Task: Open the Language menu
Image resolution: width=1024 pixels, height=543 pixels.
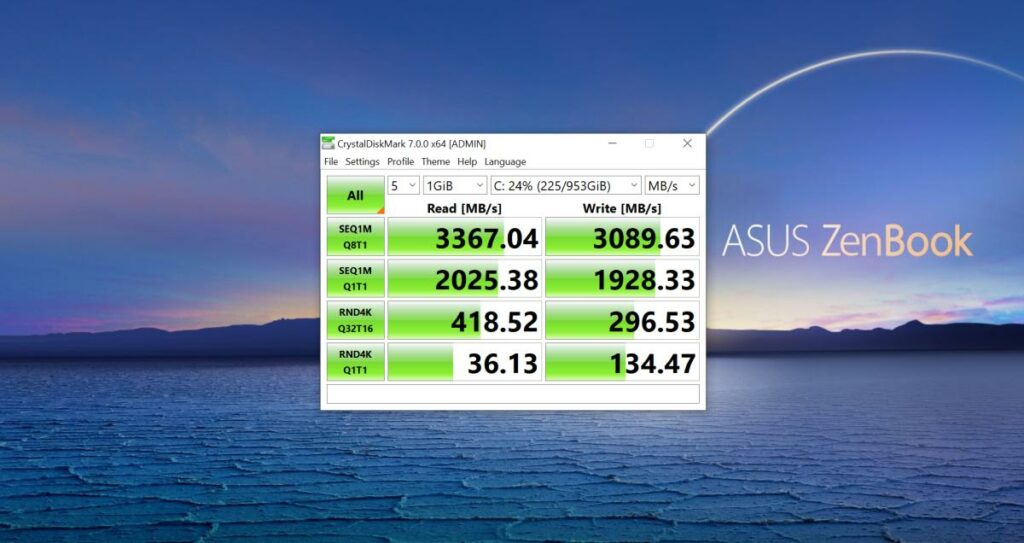Action: [505, 162]
